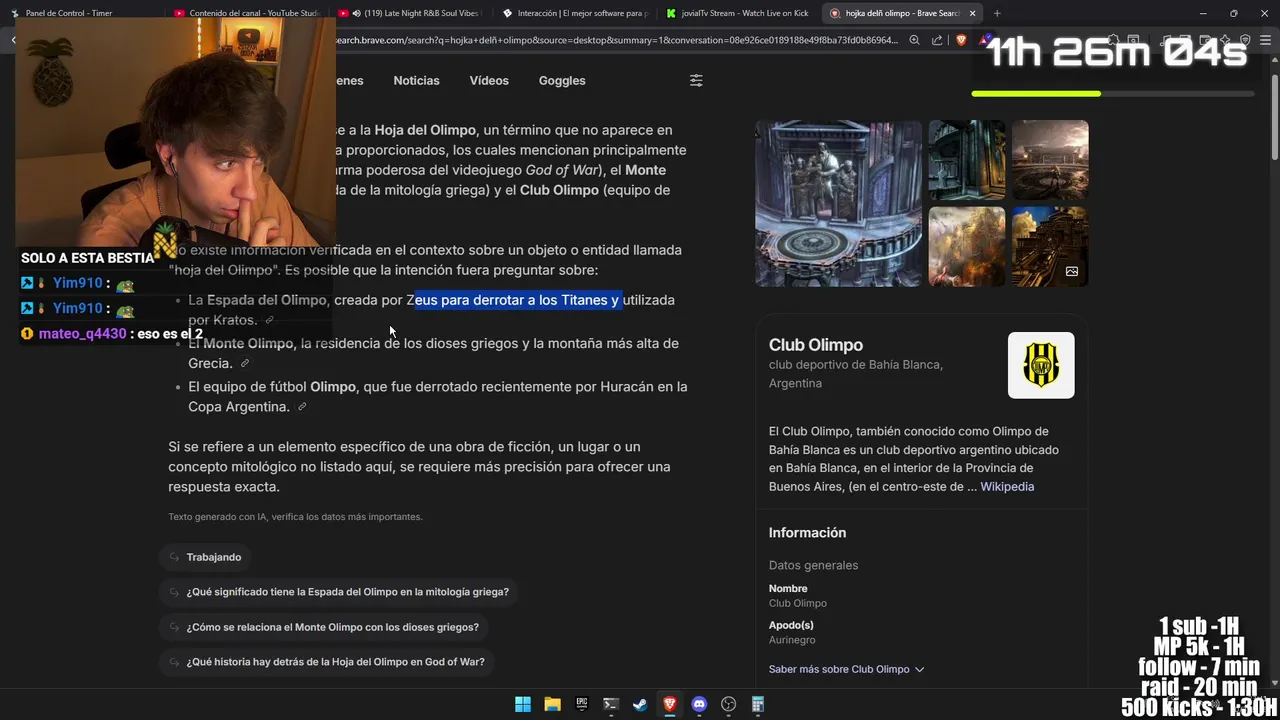The width and height of the screenshot is (1280, 720).
Task: Open the bottom middle fiery battle thumbnail
Action: click(967, 247)
